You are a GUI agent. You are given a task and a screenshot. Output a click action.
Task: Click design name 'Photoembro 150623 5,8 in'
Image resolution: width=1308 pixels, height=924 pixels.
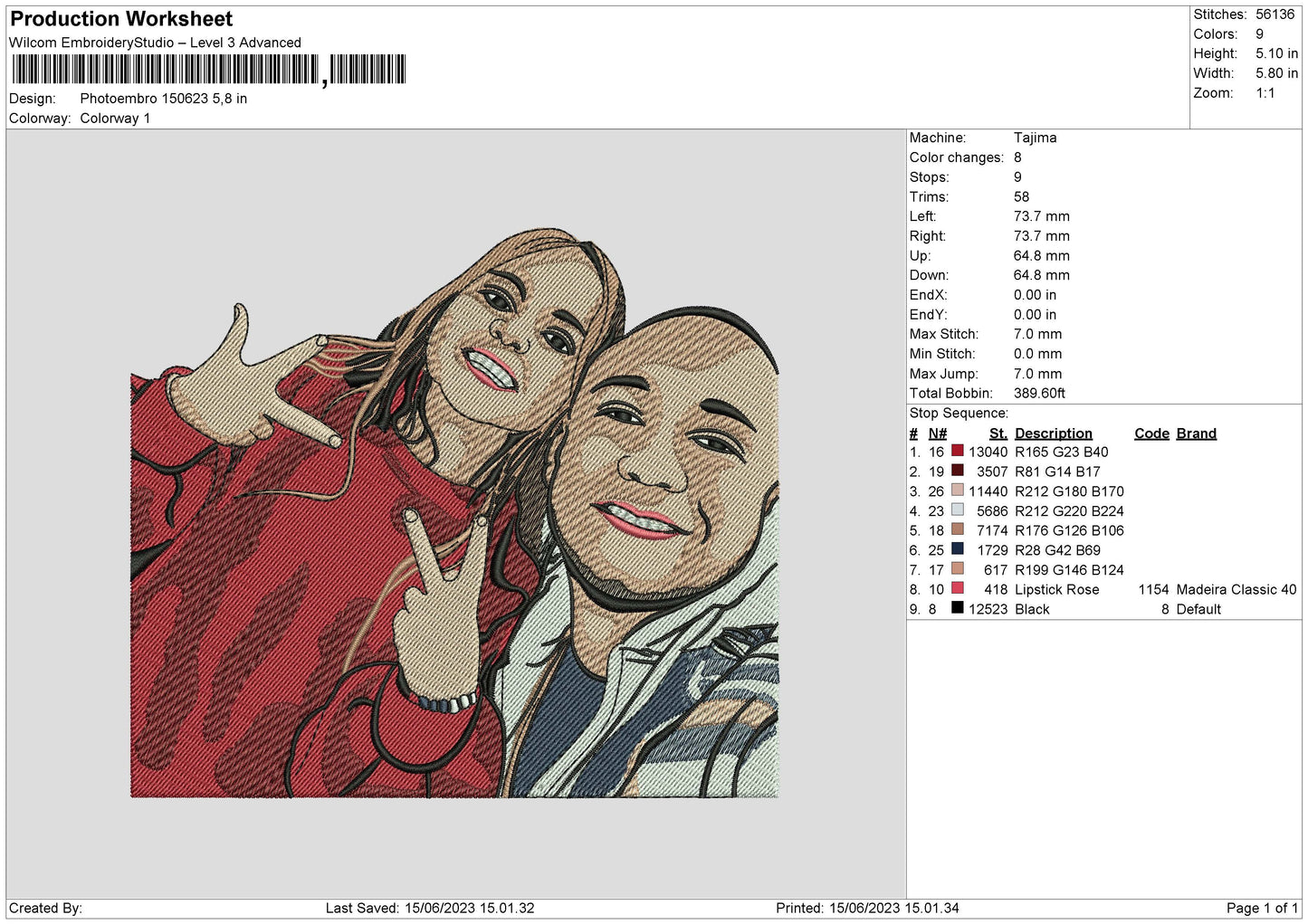[164, 99]
